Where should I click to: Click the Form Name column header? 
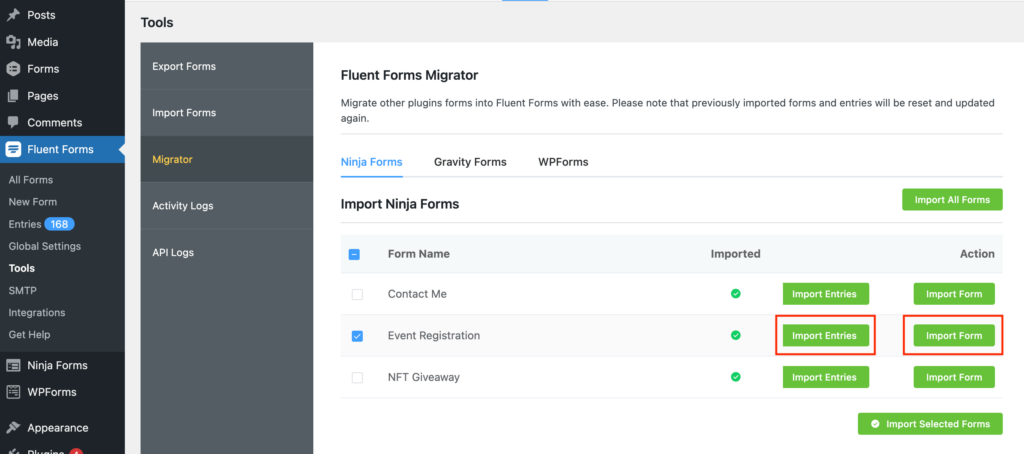tap(419, 253)
